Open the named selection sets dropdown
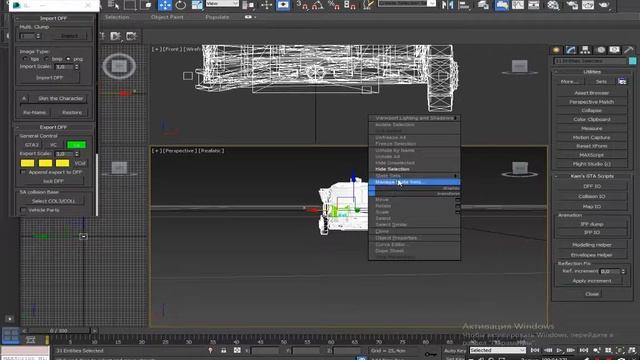Screen dimensions: 640x360 coord(407,4)
